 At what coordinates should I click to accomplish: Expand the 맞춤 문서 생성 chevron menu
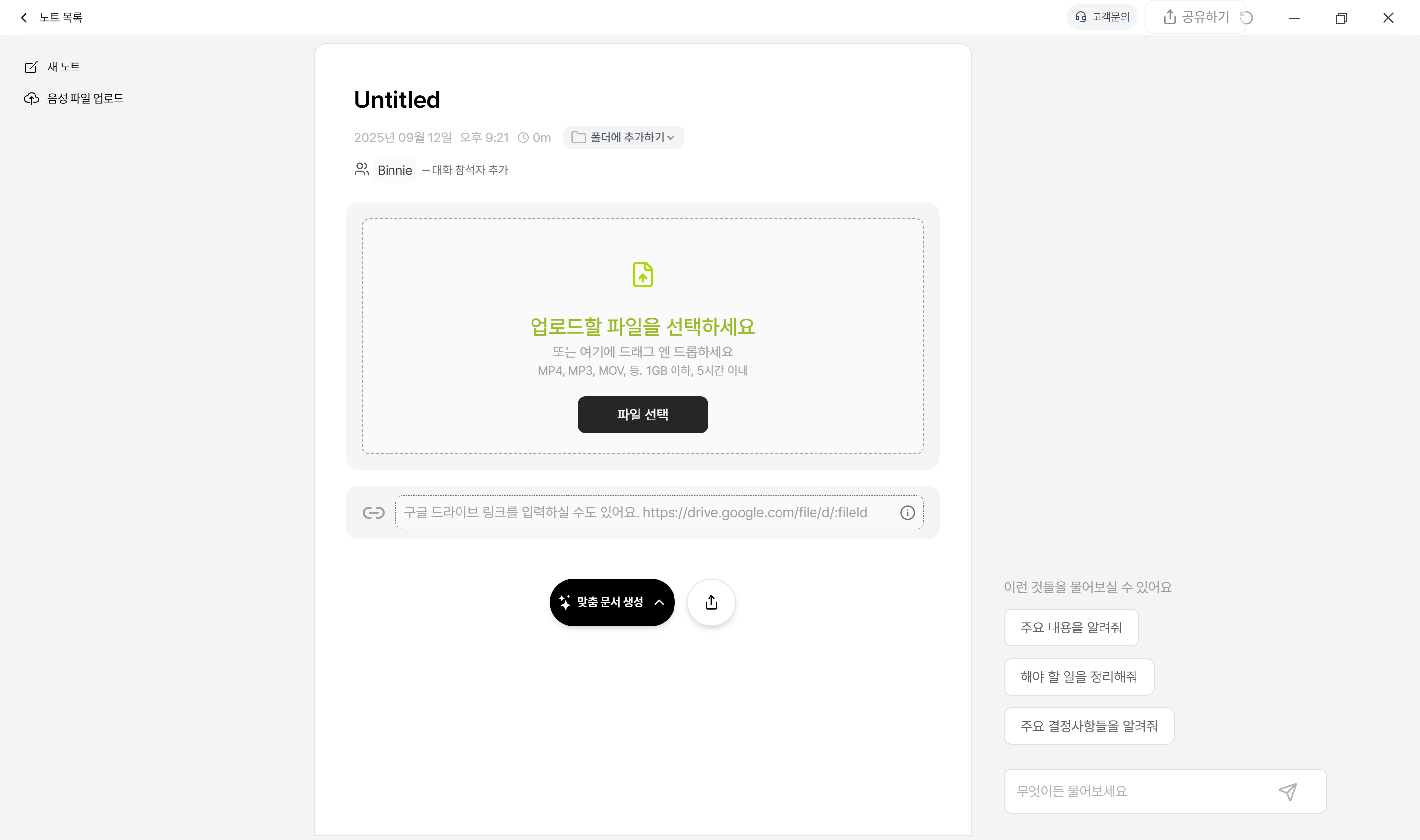[x=659, y=602]
